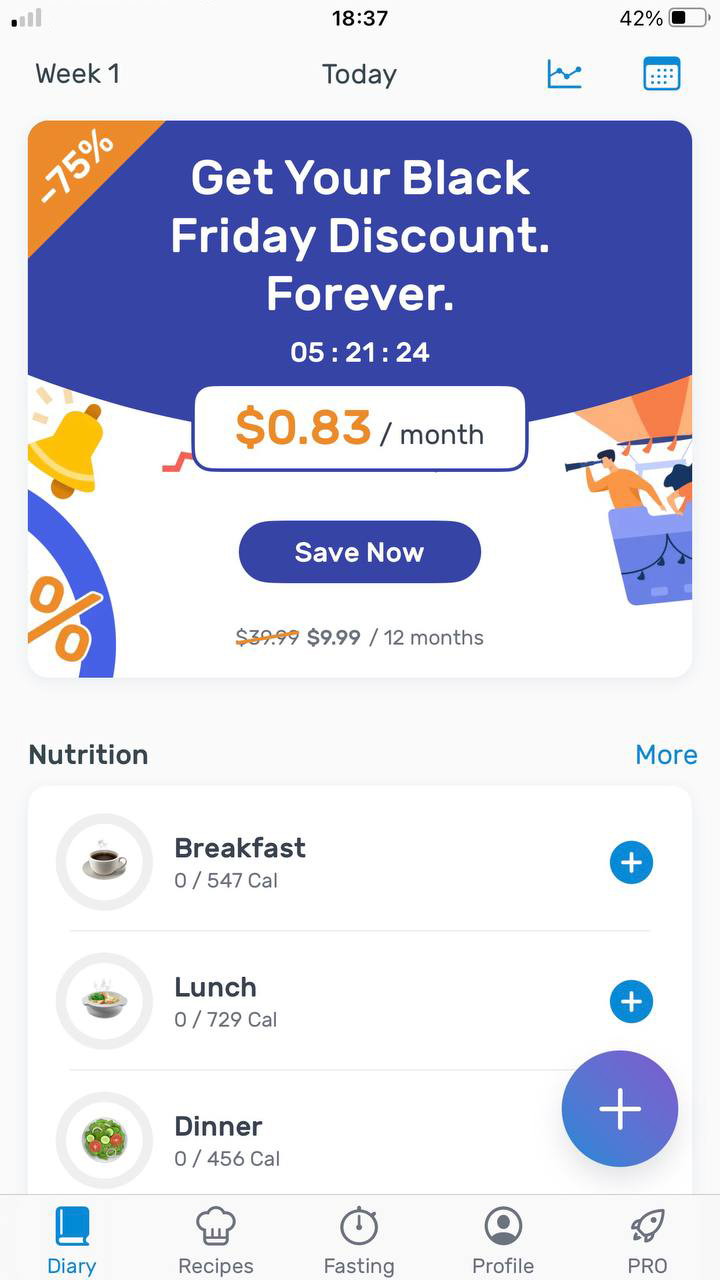Tap the Breakfast coffee cup icon
Viewport: 720px width, 1280px height.
[x=104, y=862]
